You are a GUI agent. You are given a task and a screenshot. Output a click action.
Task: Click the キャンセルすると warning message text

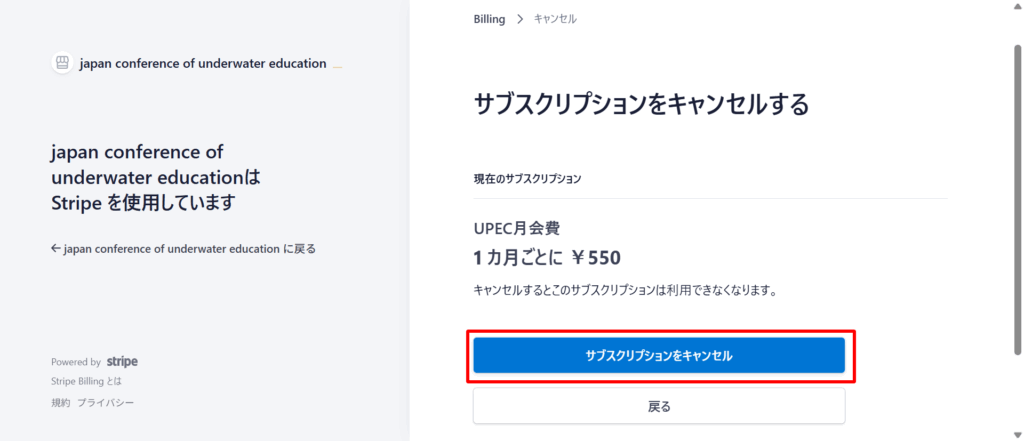pos(625,290)
